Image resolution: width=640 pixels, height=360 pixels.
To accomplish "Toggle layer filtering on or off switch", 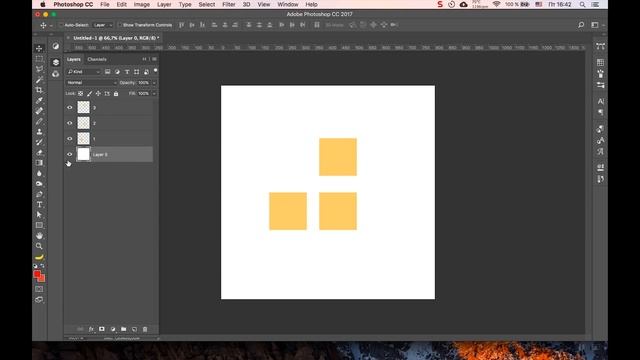I will coord(156,71).
